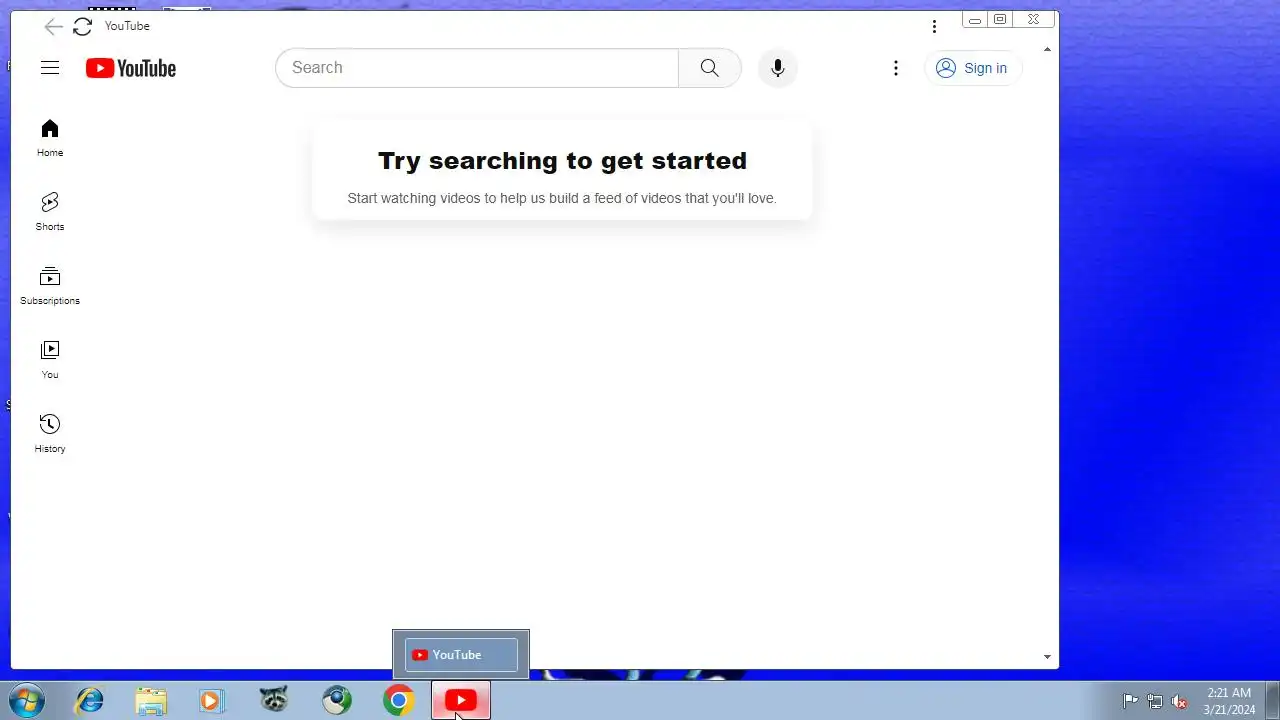Click the network tray icon

point(1155,701)
